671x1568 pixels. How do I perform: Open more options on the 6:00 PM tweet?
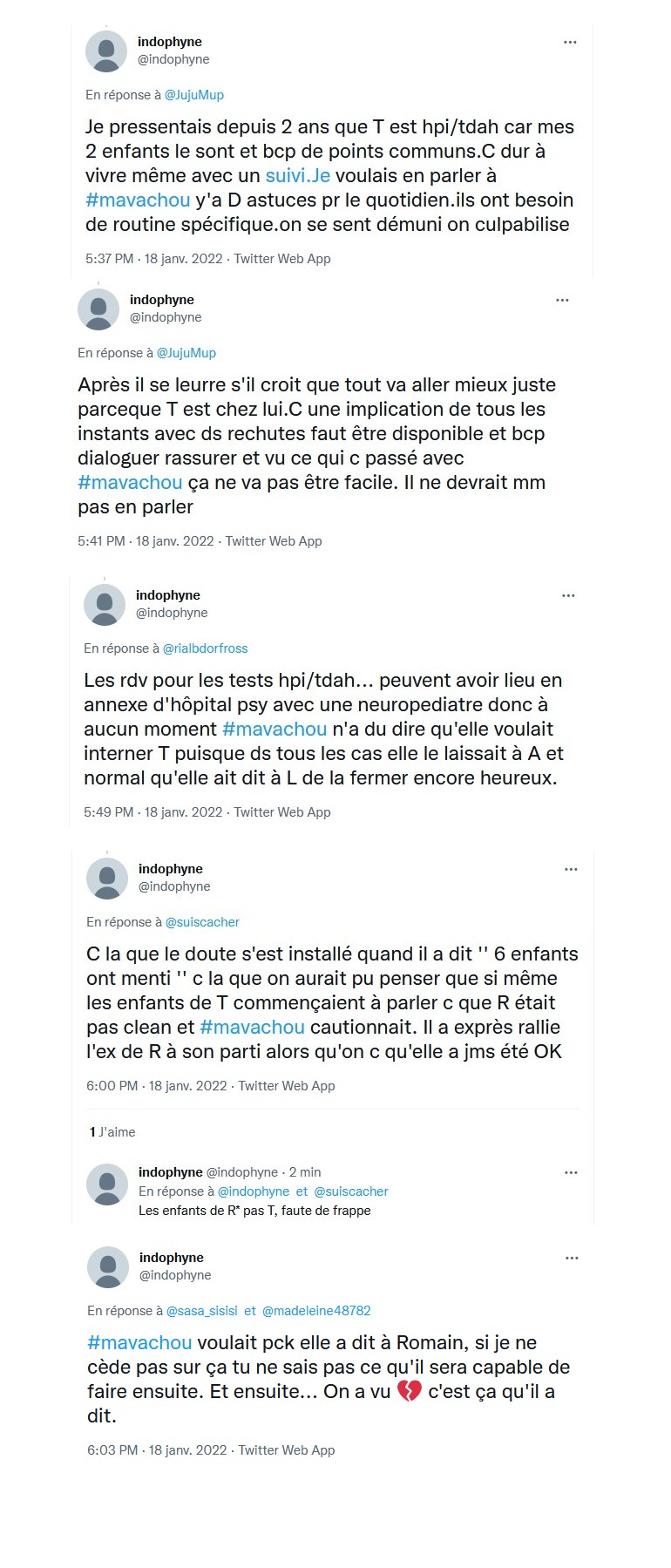[x=571, y=869]
